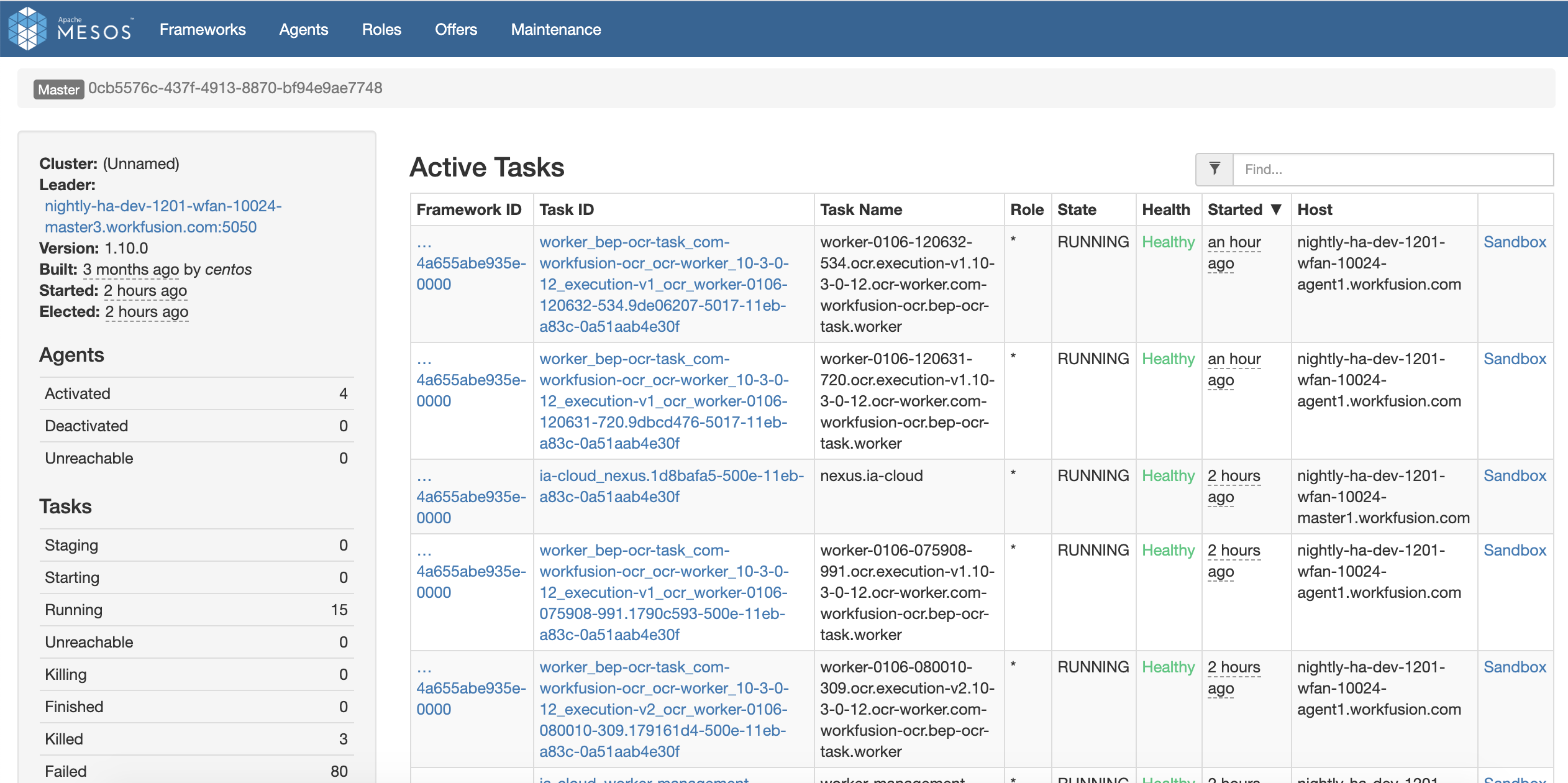Open framework ID link in worker-0106-120631-720 row

click(x=471, y=380)
